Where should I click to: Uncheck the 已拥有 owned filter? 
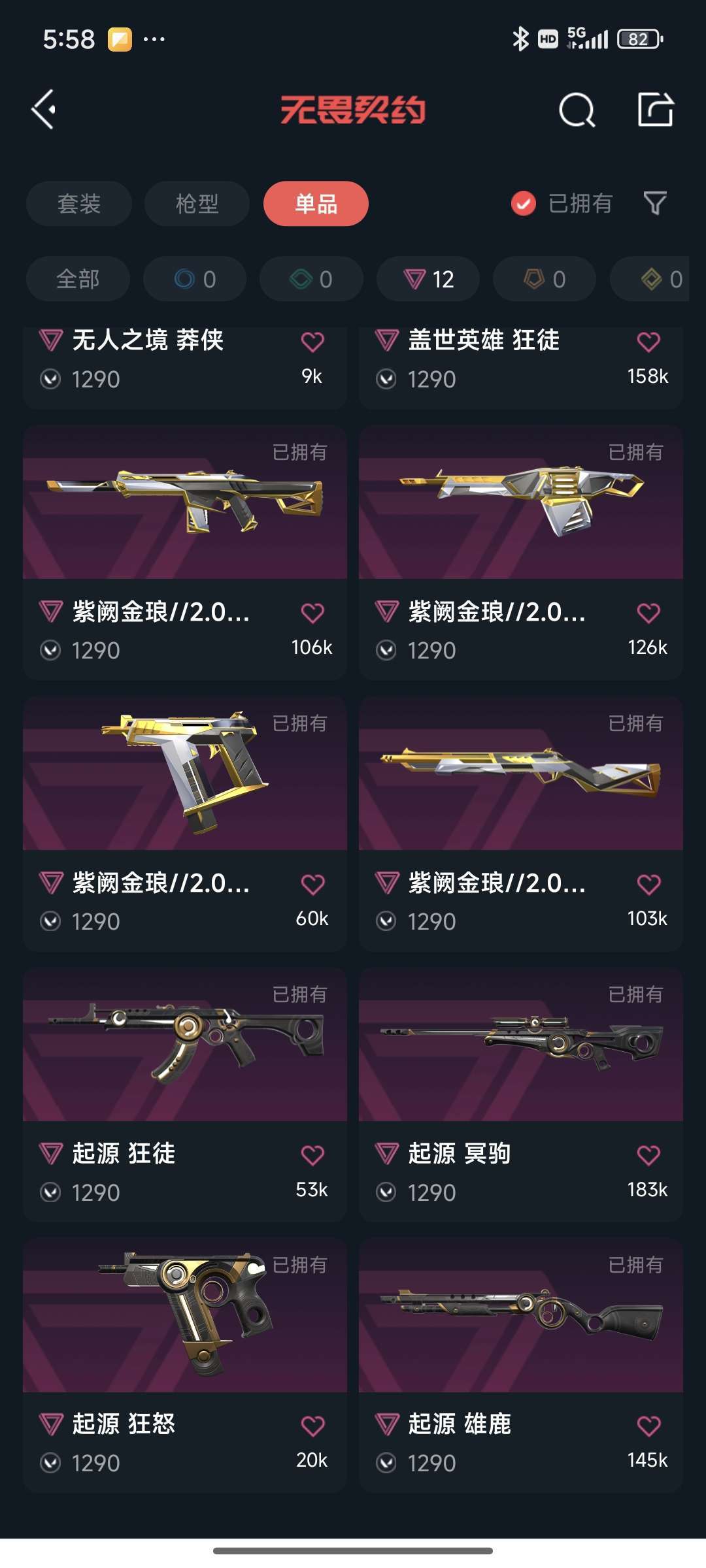[562, 203]
